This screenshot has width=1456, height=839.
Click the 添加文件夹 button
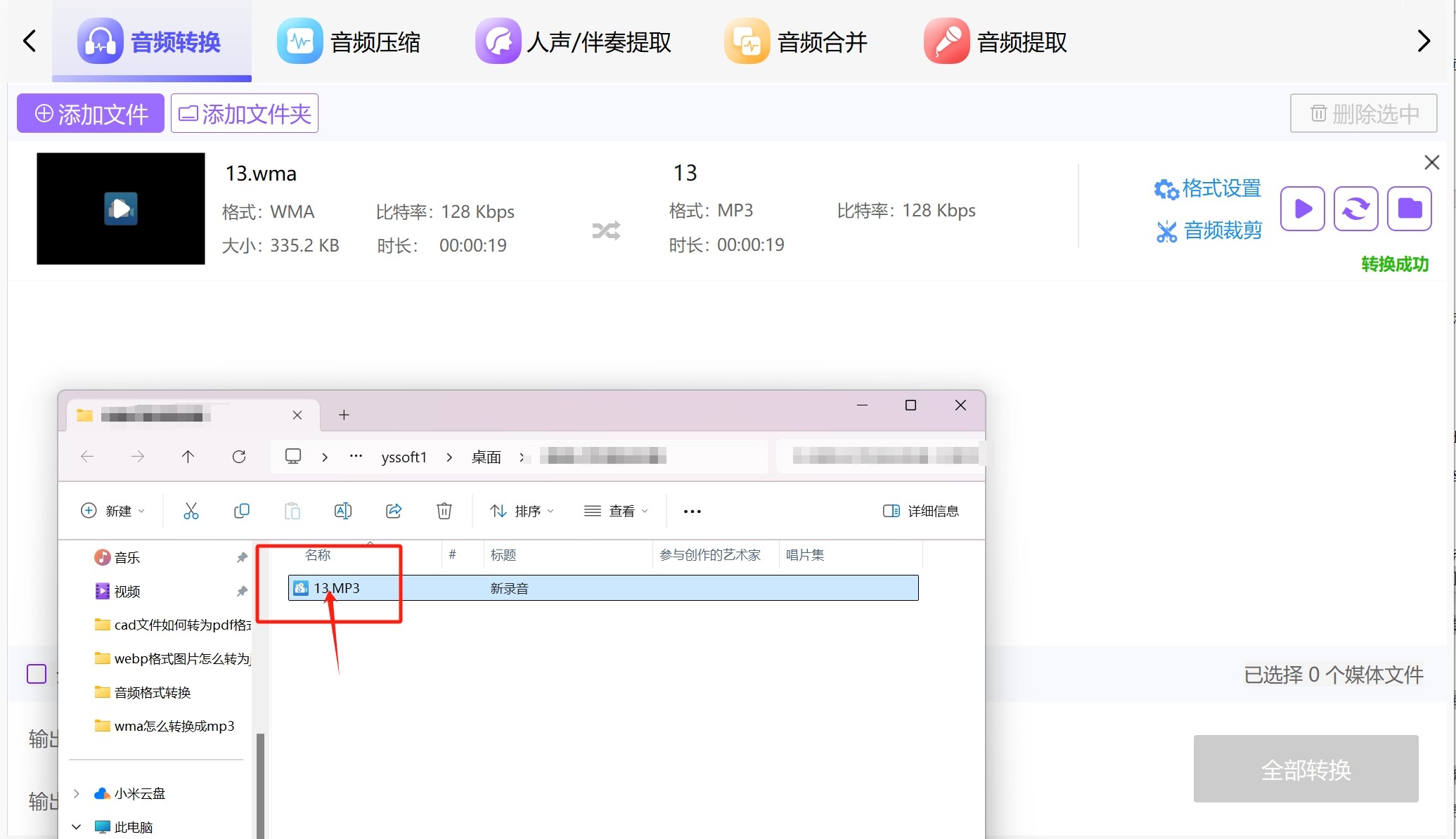pyautogui.click(x=245, y=113)
